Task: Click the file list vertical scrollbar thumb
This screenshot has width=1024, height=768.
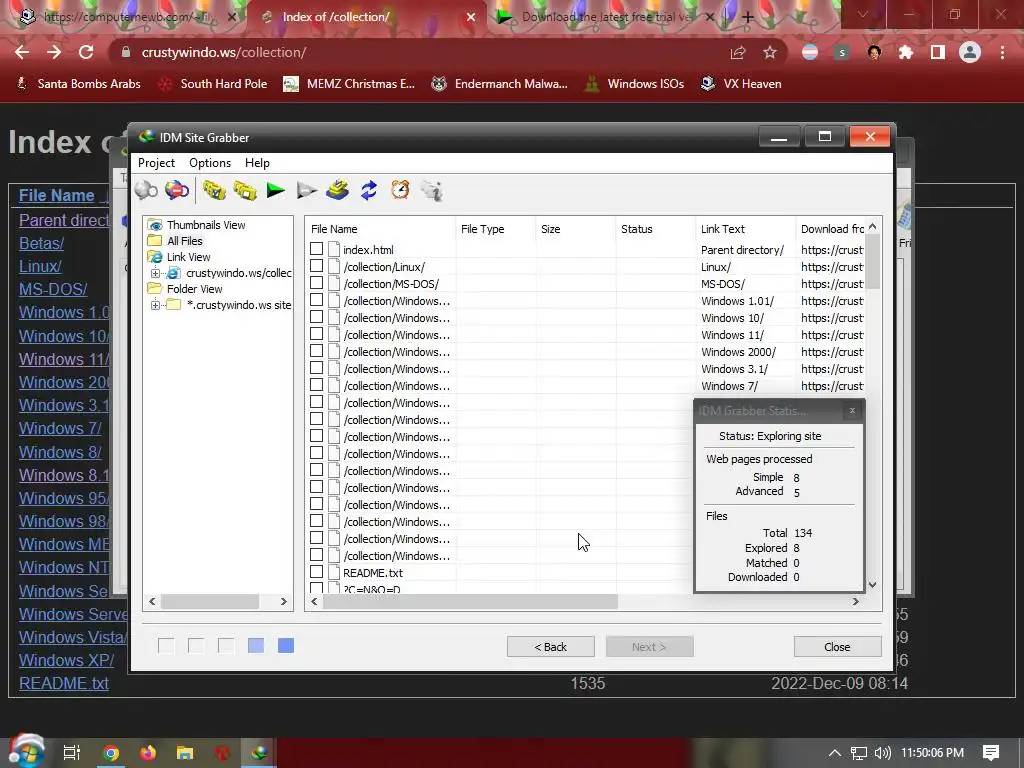Action: click(872, 261)
